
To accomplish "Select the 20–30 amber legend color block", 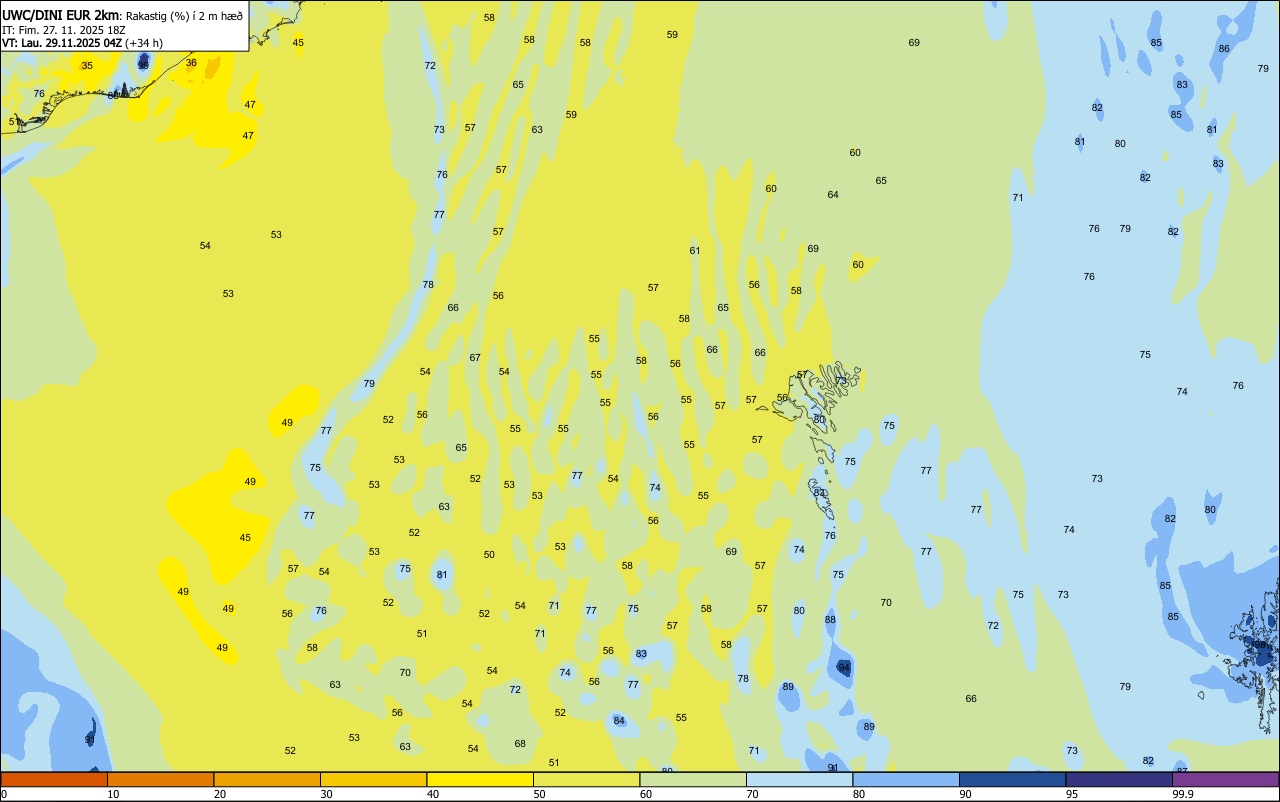I will click(267, 779).
